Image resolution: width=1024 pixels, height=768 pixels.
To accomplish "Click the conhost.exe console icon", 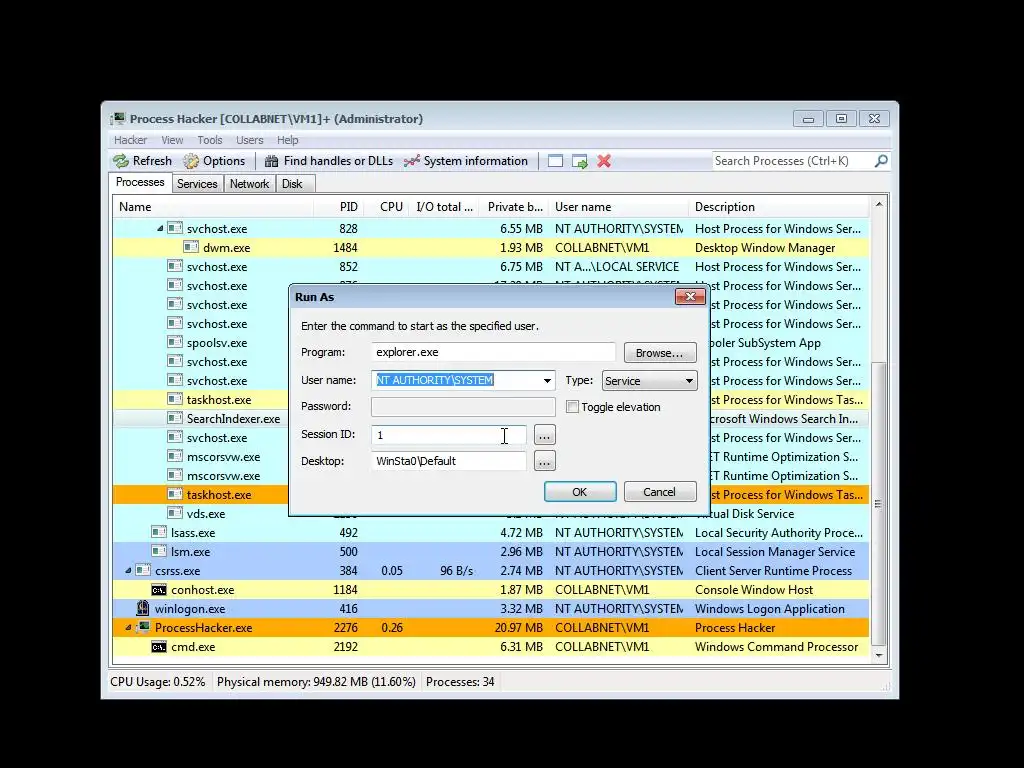I will point(159,590).
